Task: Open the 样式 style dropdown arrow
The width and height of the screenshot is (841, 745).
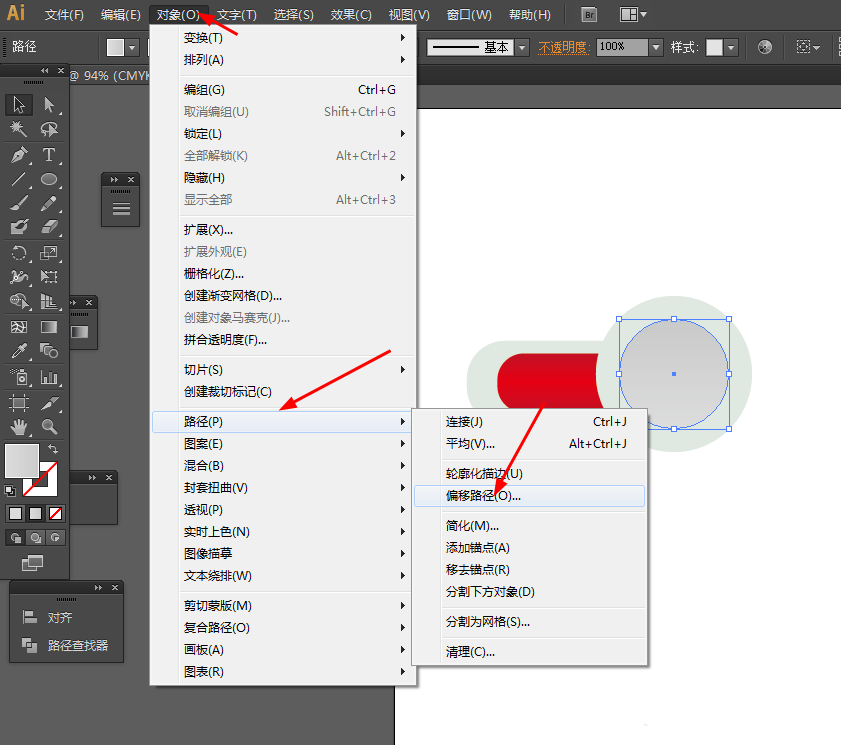Action: tap(731, 47)
